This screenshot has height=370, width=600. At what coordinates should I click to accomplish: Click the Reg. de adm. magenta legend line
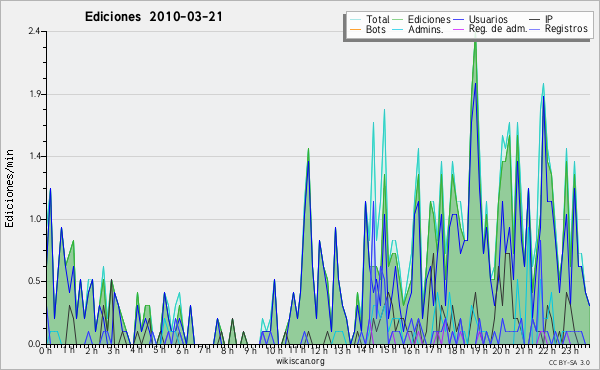tap(458, 29)
